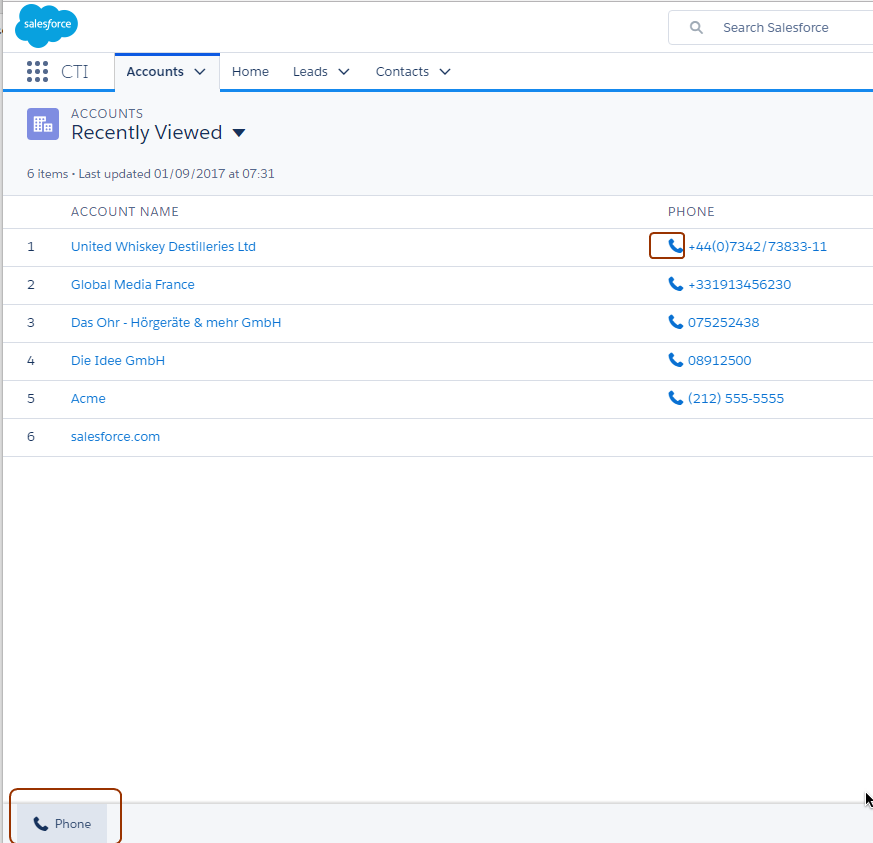
Task: Open the App Launcher dots grid
Action: [x=37, y=72]
